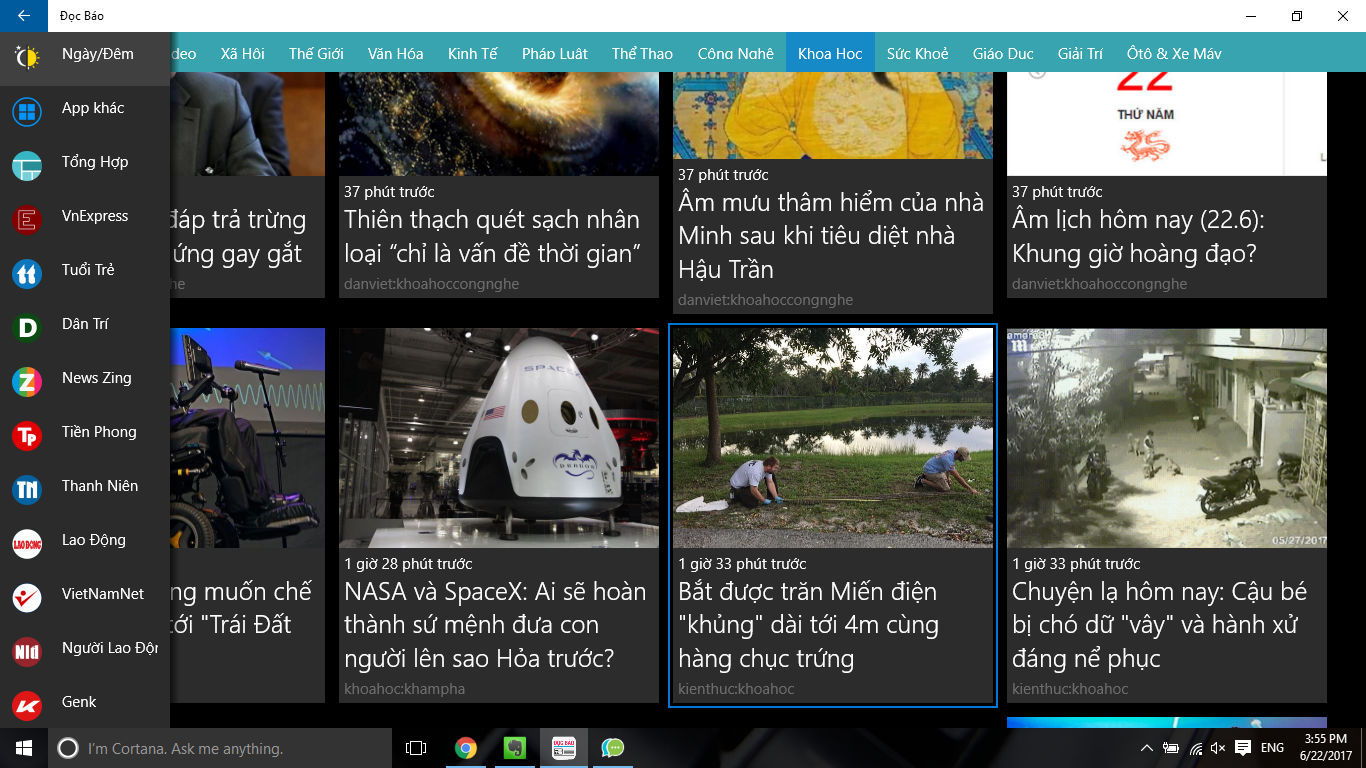
Task: Open the VietNamNet source icon
Action: click(27, 595)
